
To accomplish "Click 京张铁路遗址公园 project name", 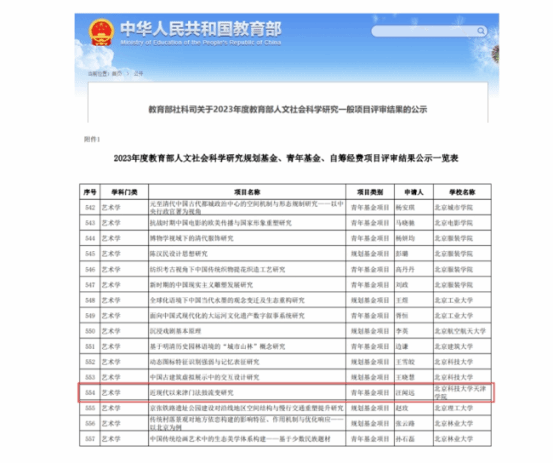I will (247, 408).
